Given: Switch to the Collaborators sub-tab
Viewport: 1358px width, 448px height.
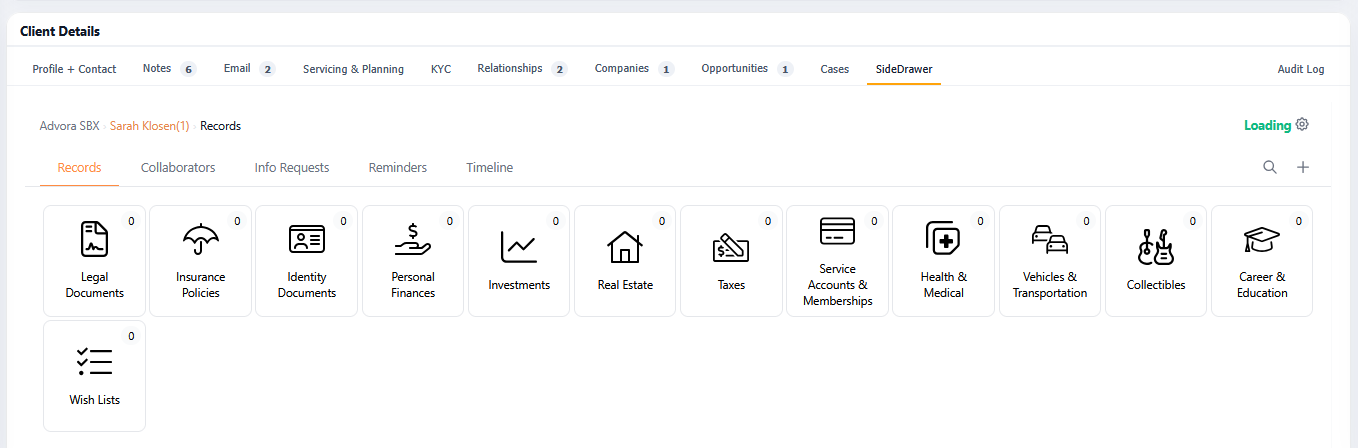Looking at the screenshot, I should (x=178, y=167).
